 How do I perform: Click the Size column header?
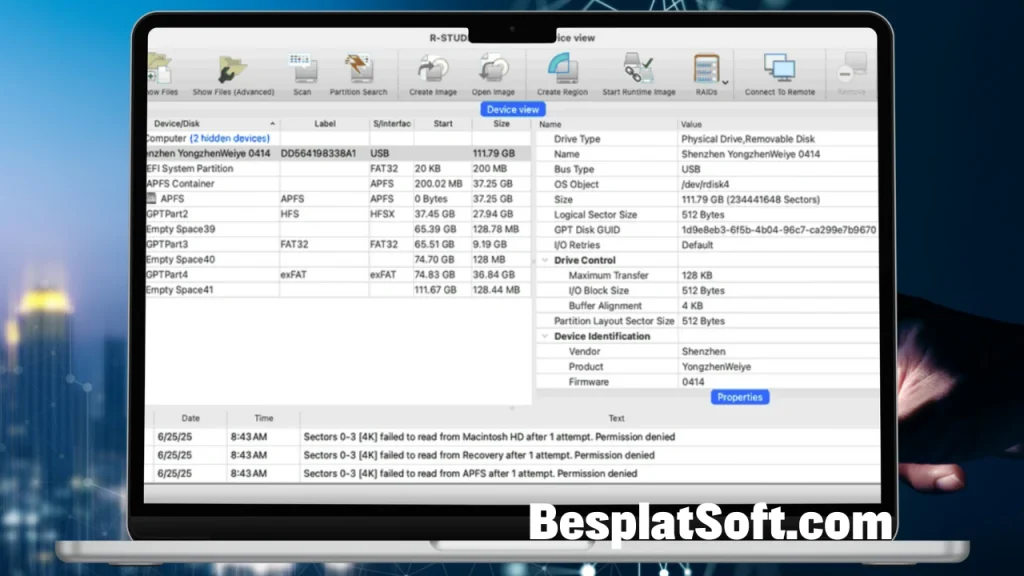pos(501,124)
